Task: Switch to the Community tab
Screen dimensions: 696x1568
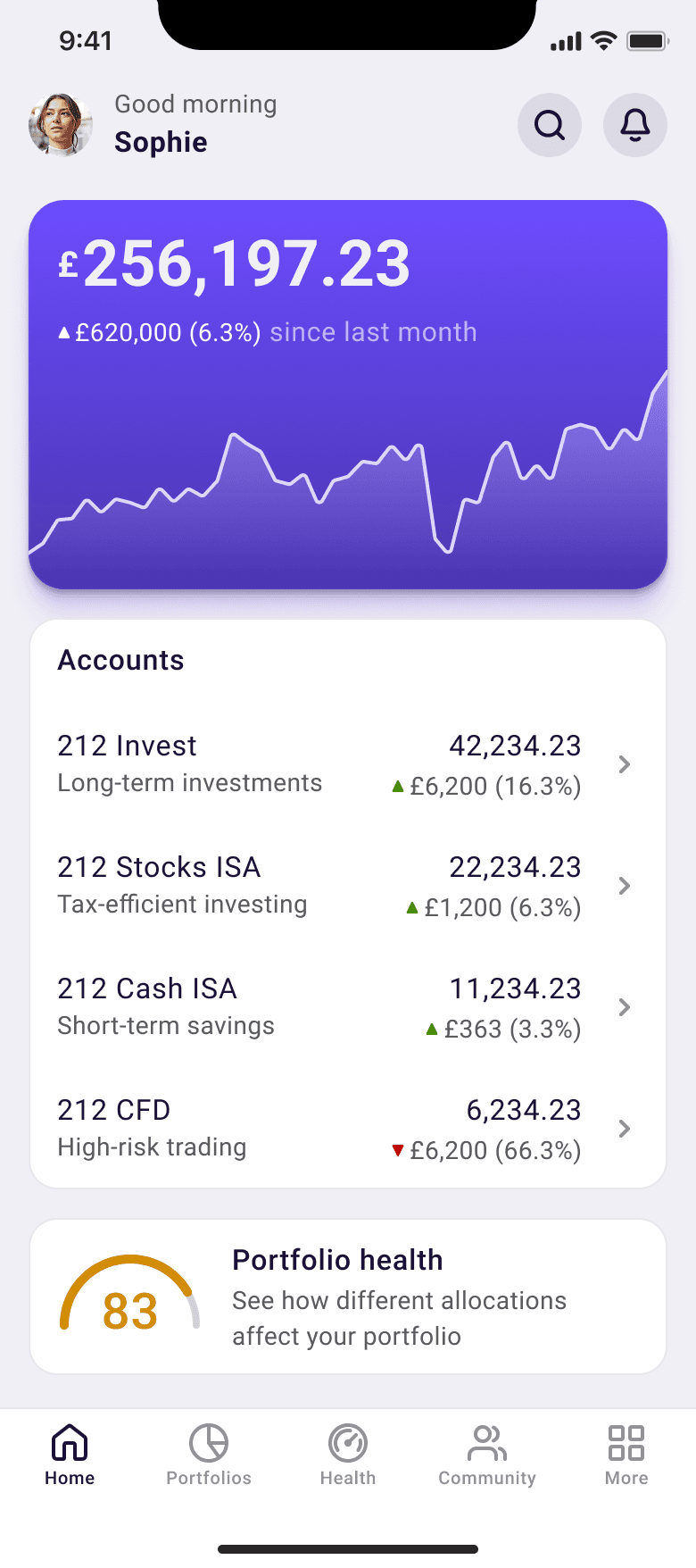Action: click(487, 1455)
